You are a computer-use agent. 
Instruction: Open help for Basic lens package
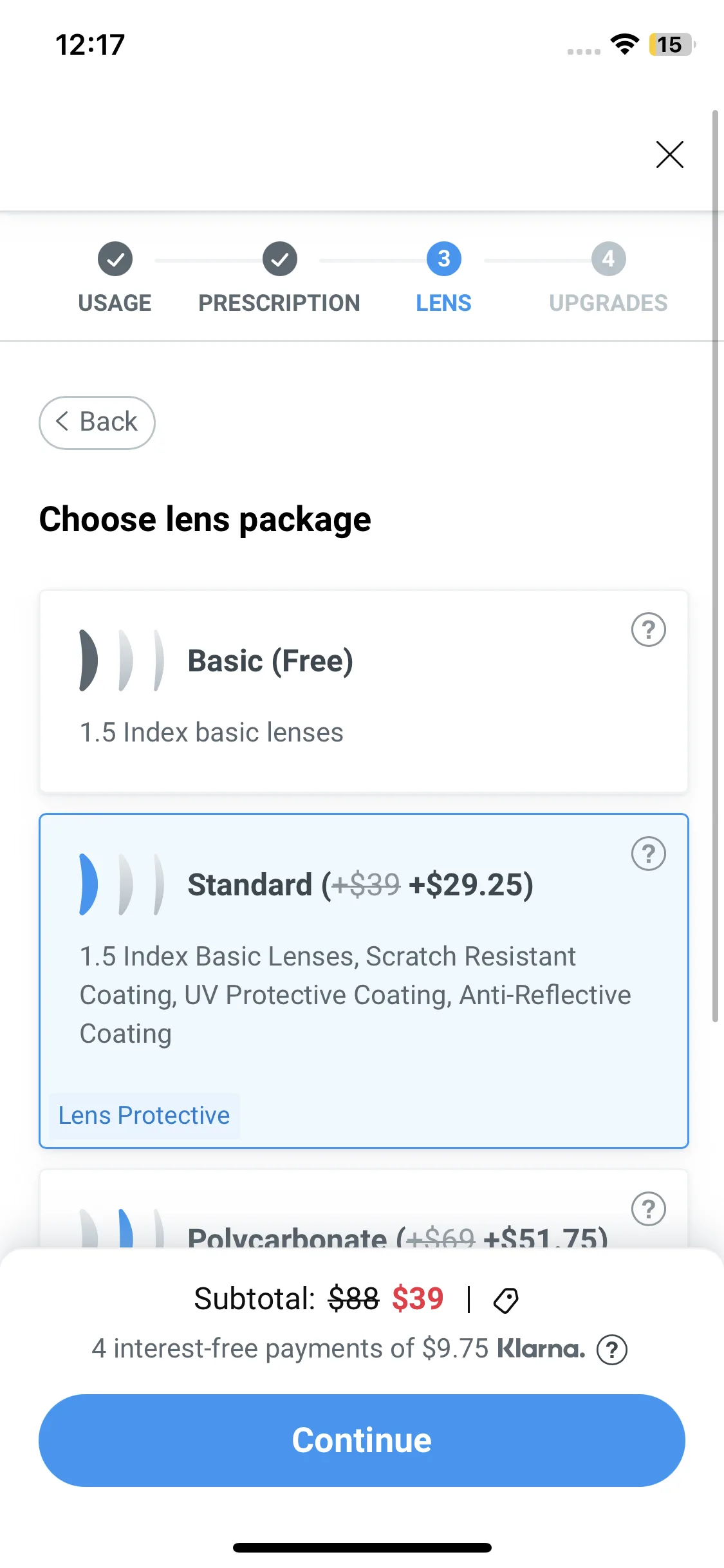[648, 630]
